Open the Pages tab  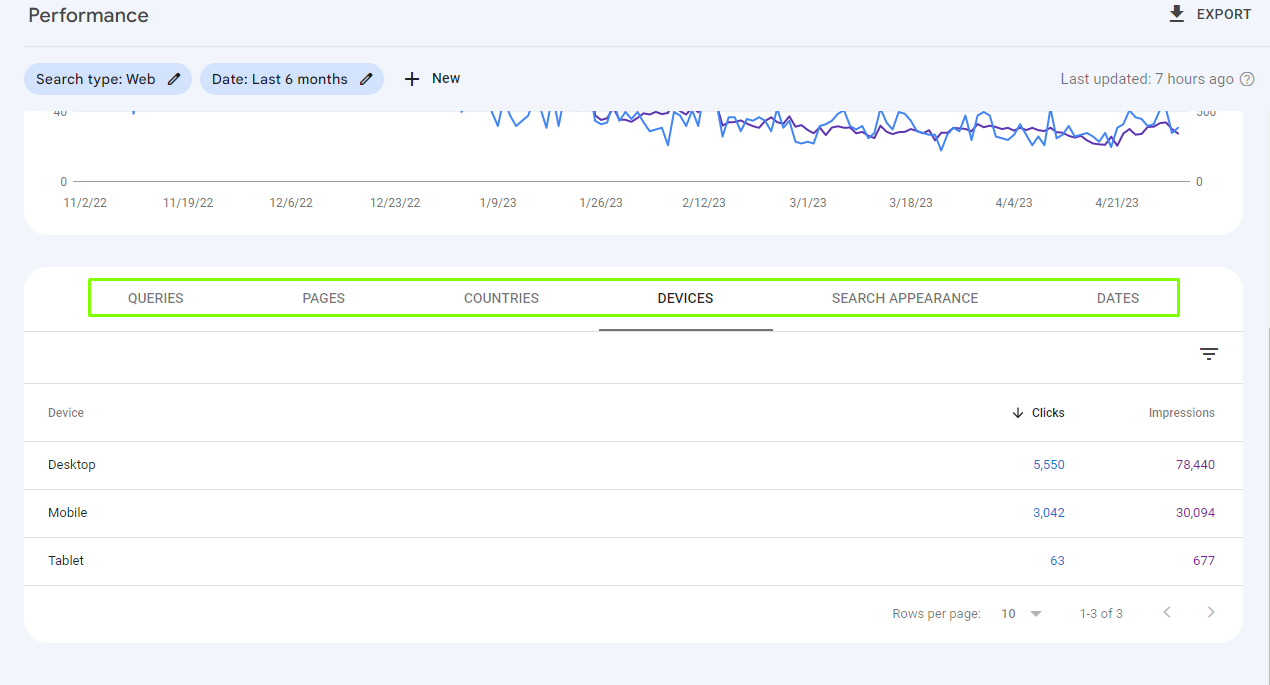pyautogui.click(x=324, y=298)
